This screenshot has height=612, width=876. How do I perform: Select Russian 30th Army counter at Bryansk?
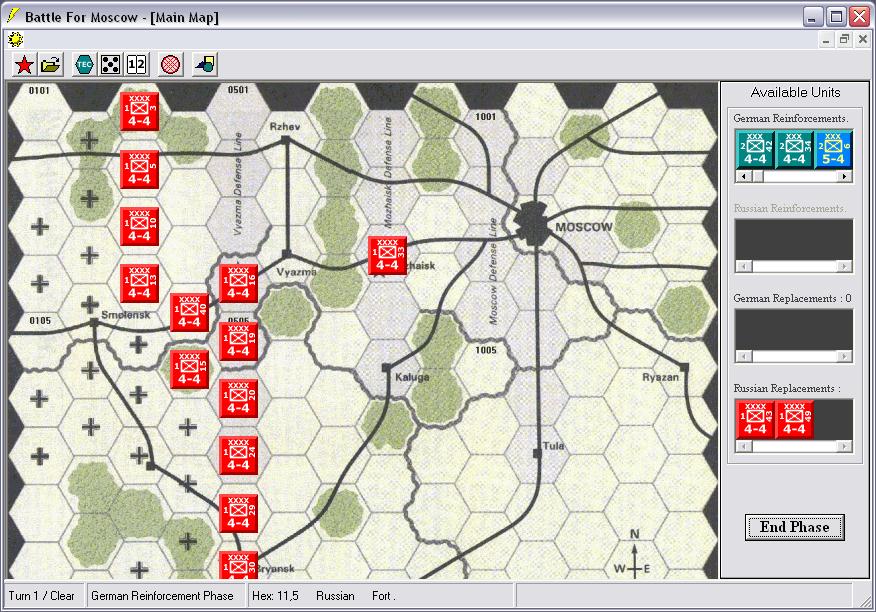click(x=239, y=566)
